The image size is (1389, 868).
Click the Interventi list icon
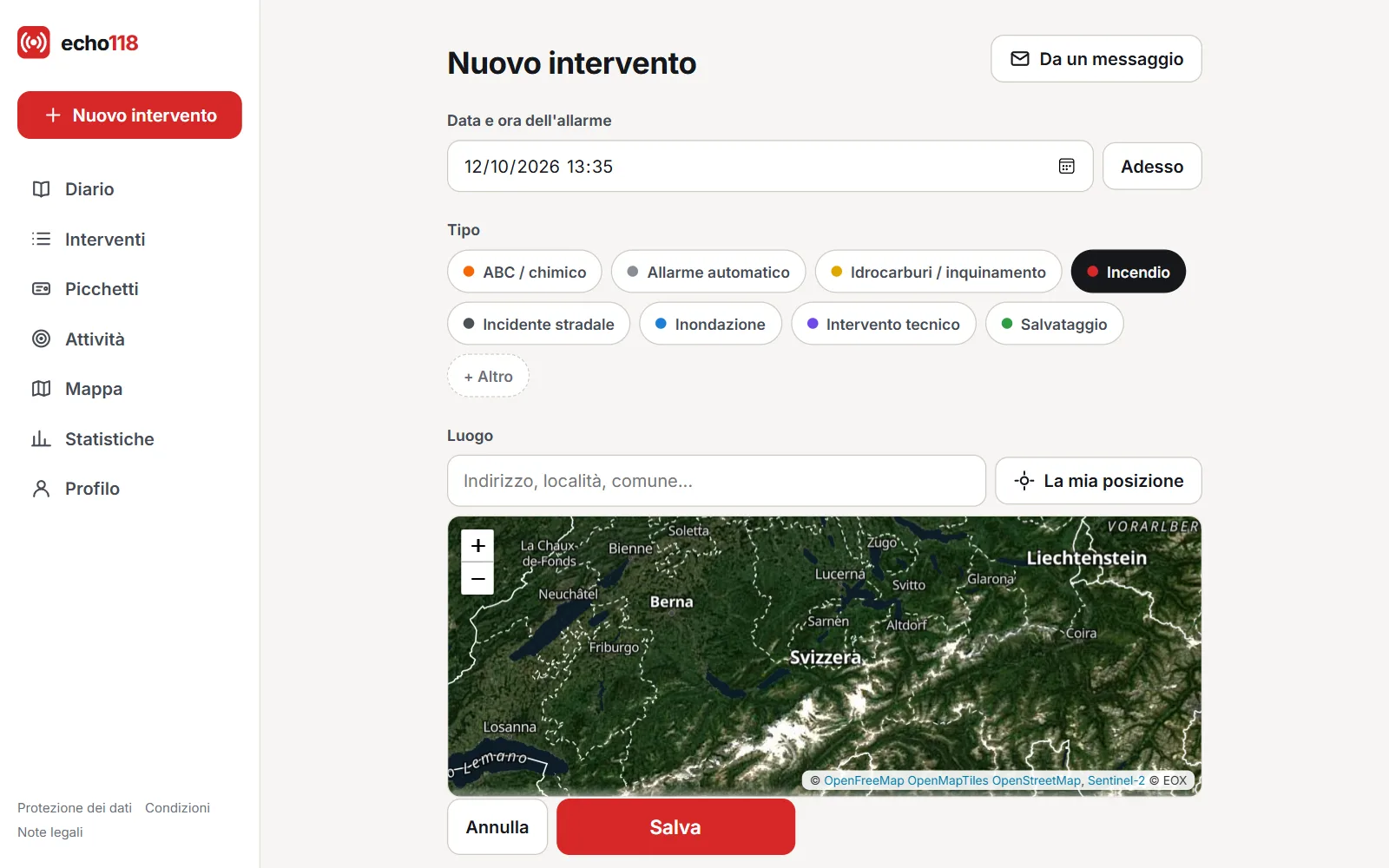click(41, 239)
